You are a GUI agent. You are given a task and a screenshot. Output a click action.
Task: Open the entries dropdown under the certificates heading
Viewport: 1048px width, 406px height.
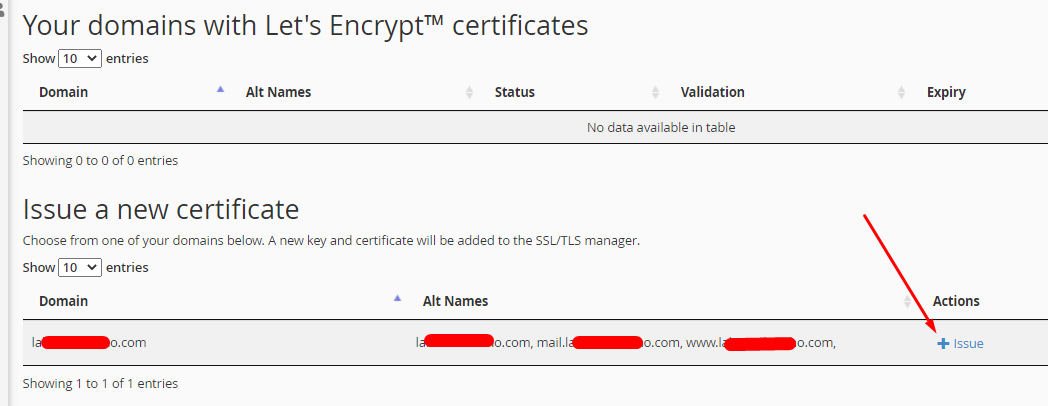click(x=80, y=58)
